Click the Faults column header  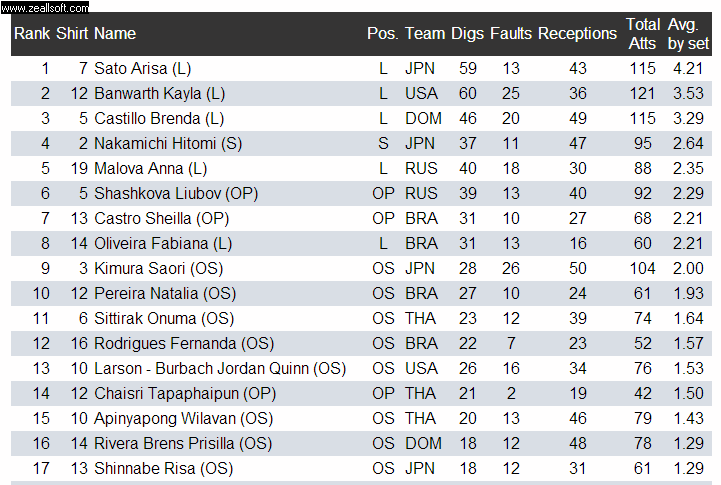510,34
